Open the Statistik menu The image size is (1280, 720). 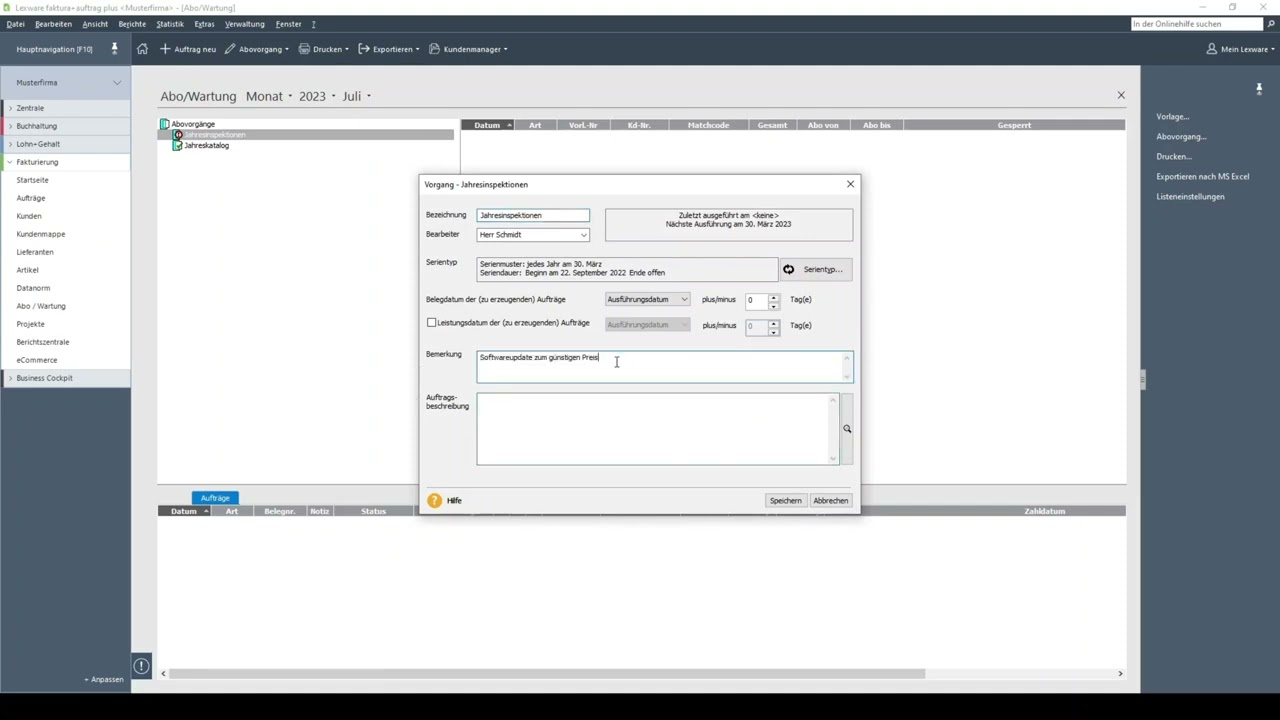170,24
